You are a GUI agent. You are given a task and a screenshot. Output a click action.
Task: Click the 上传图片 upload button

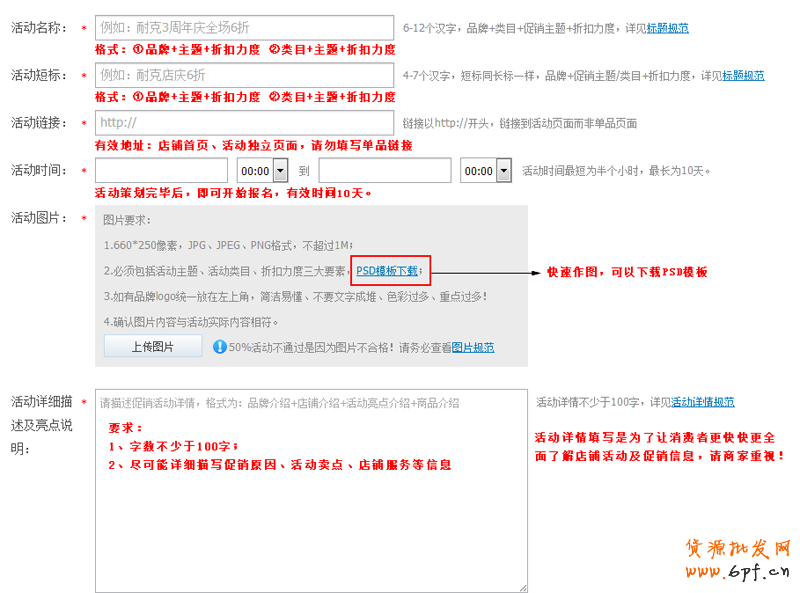point(152,347)
